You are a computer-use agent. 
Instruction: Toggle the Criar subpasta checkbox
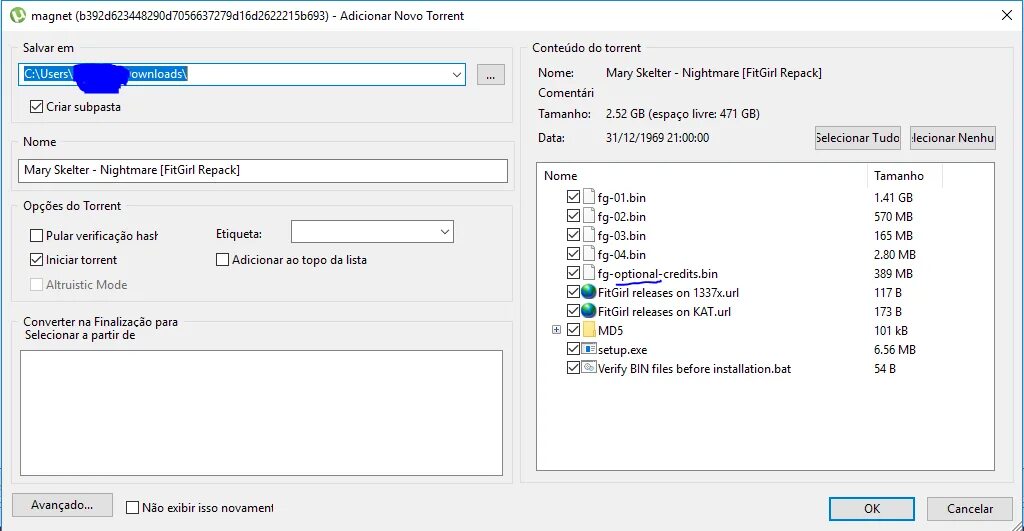tap(37, 106)
